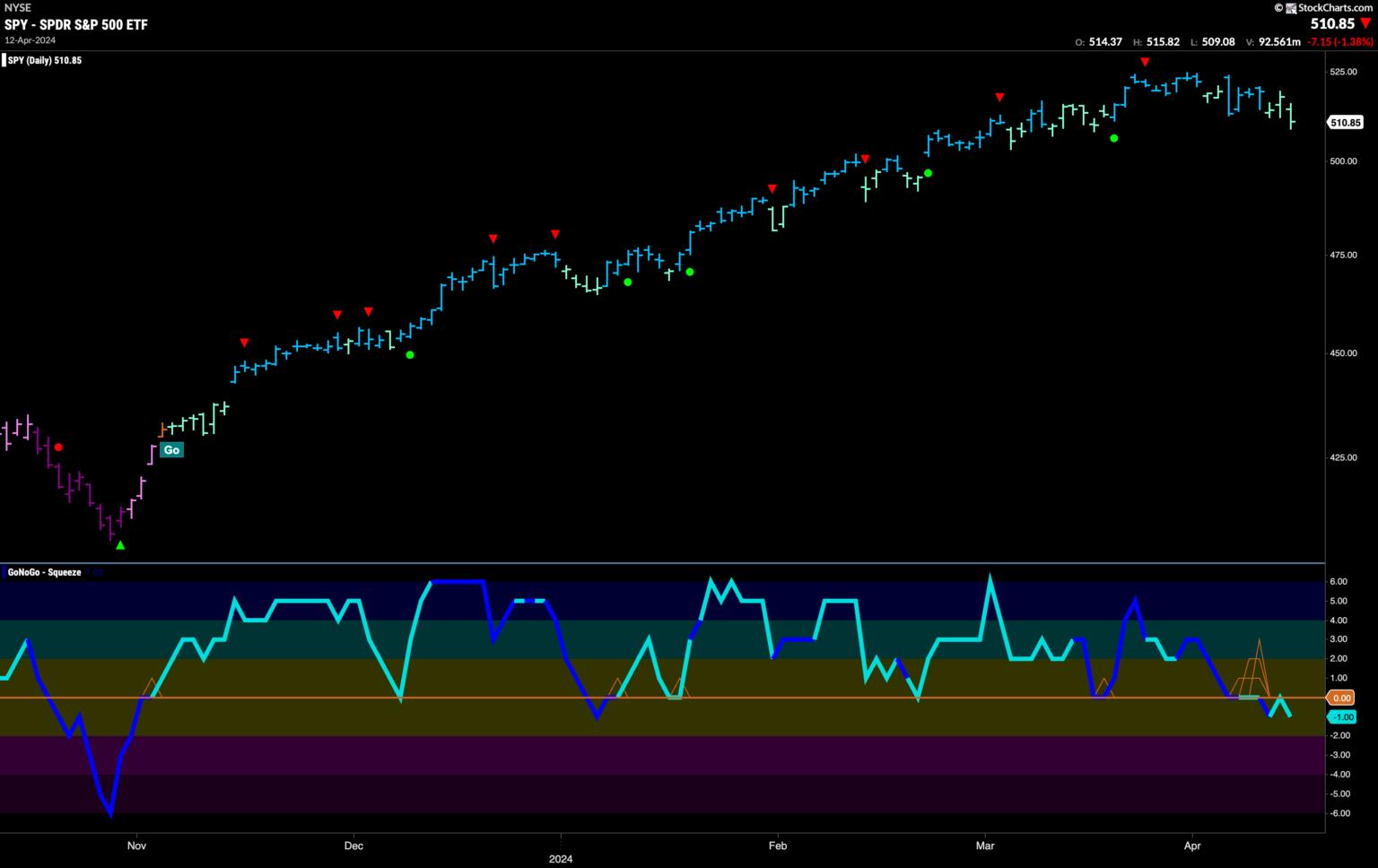Click the orange squeeze triangles cluster in April
Viewport: 1378px width, 868px height.
(x=1254, y=670)
